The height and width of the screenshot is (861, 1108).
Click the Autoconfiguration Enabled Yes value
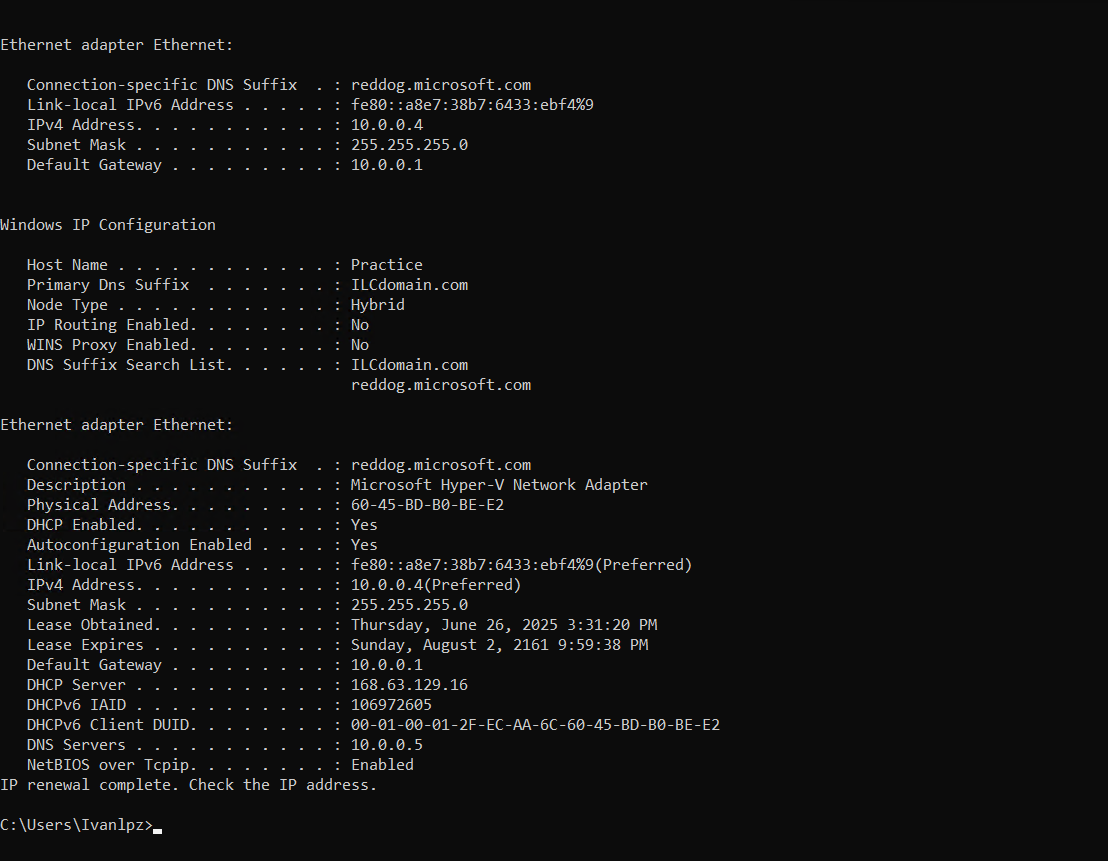click(x=364, y=545)
